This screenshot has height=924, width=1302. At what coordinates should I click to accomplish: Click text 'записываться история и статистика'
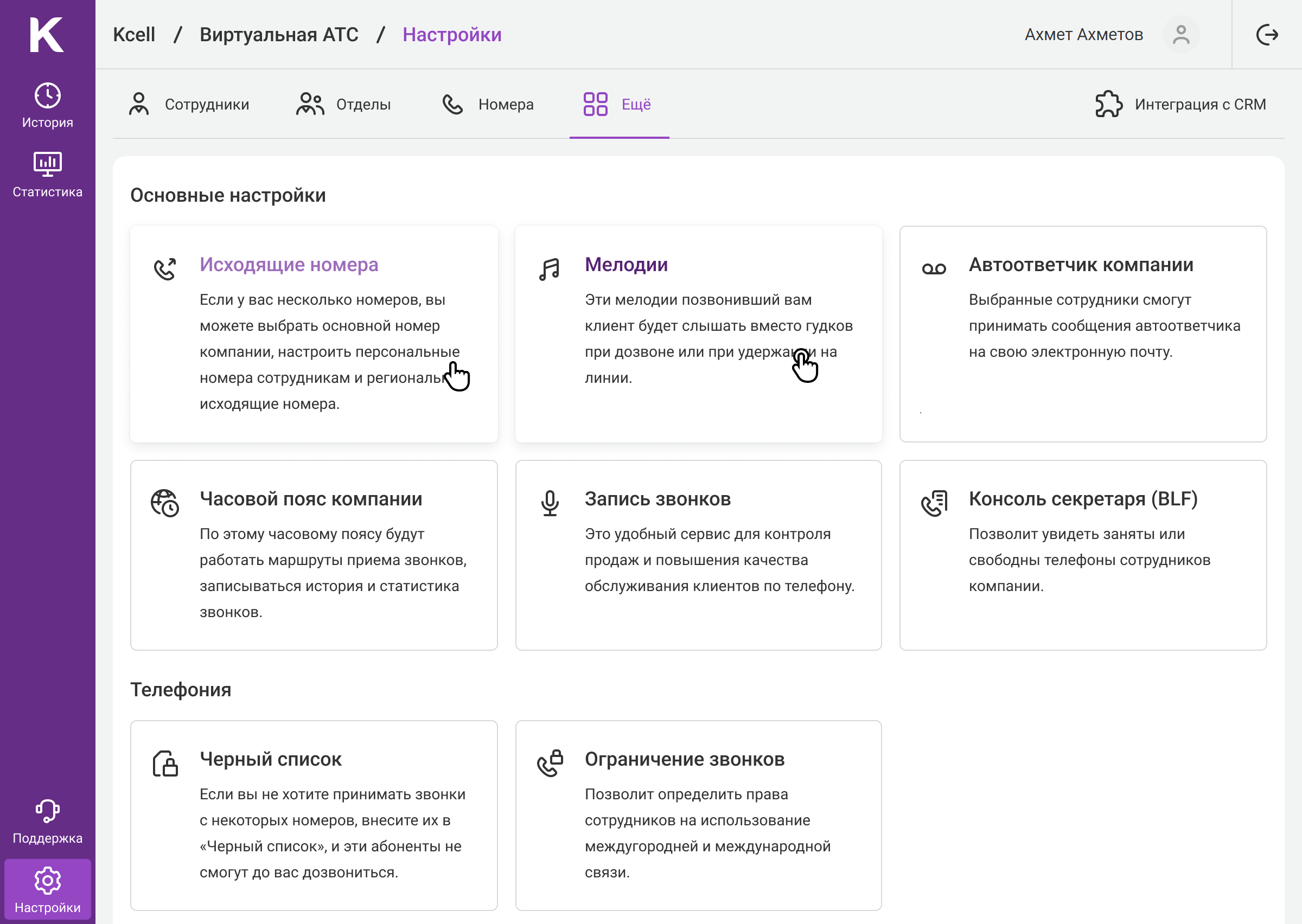tap(329, 586)
